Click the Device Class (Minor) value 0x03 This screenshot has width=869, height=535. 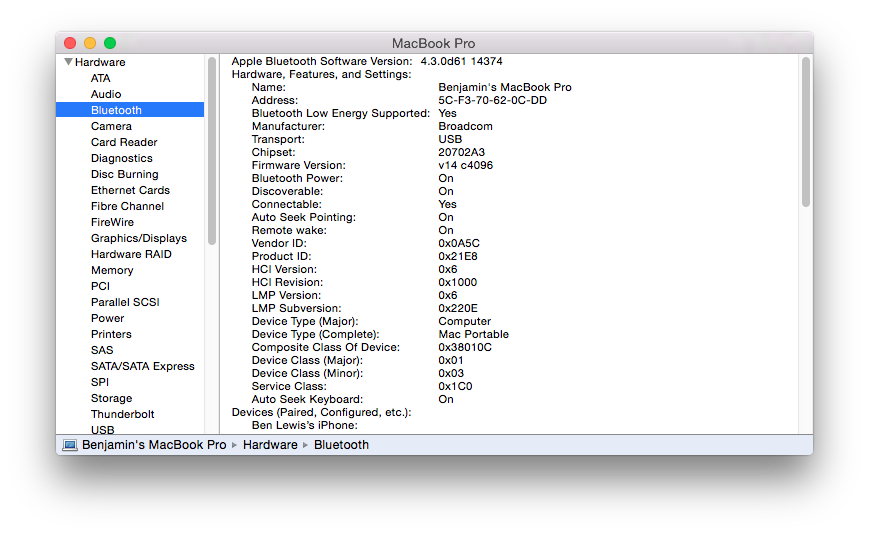coord(451,374)
